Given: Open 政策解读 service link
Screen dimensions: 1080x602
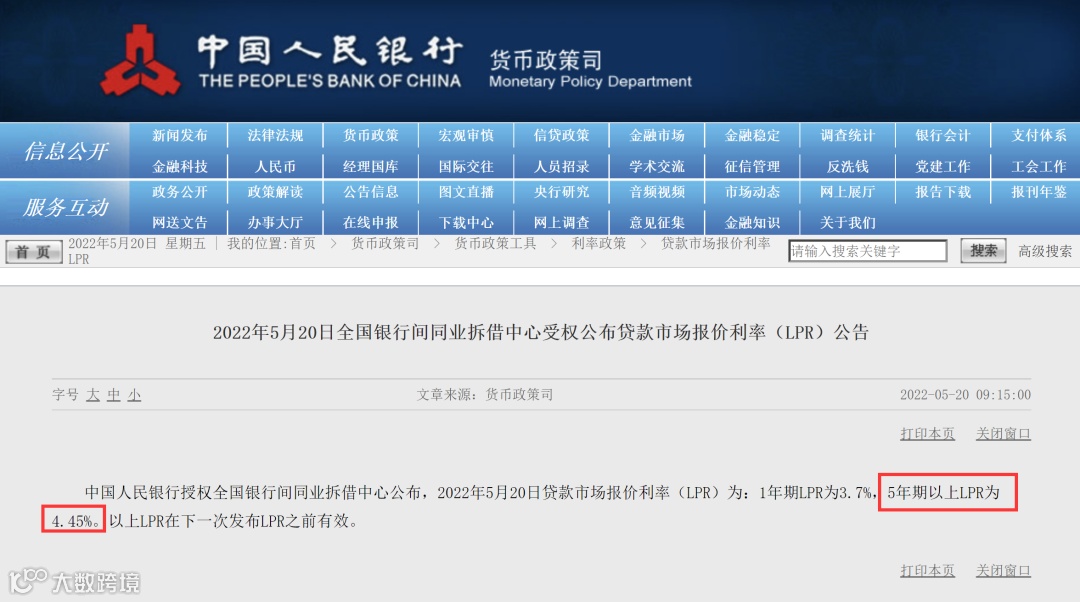Looking at the screenshot, I should pos(275,191).
